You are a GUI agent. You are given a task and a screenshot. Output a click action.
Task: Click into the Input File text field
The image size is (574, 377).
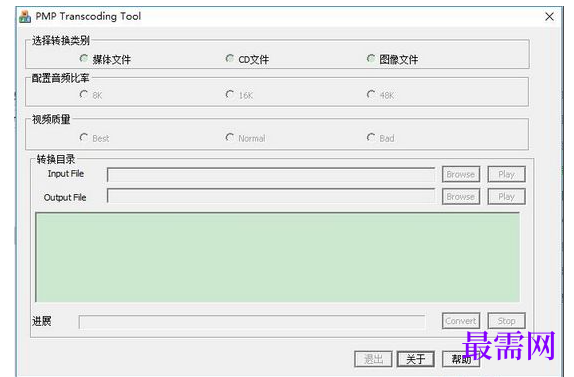click(x=271, y=175)
